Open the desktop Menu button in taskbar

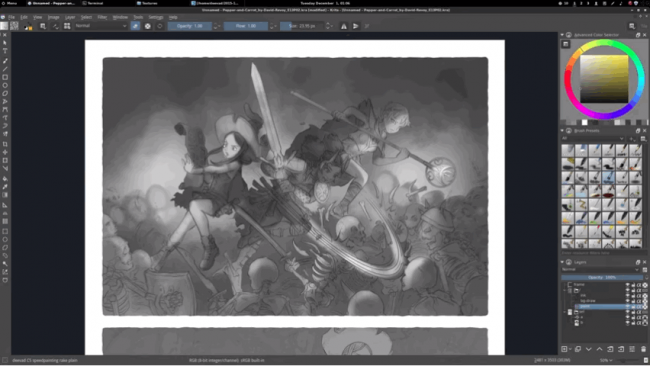10,3
